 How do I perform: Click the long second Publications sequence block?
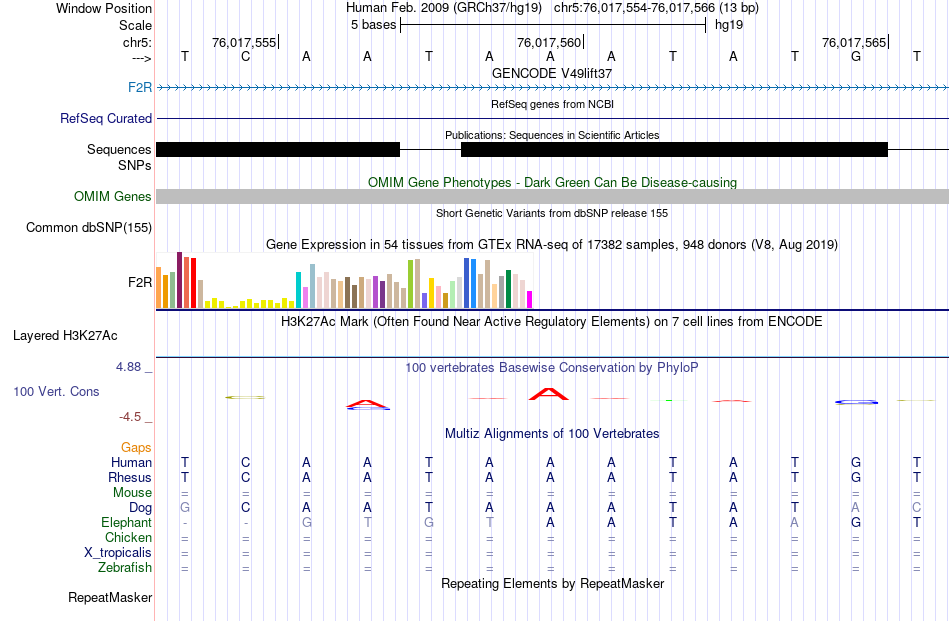(674, 150)
